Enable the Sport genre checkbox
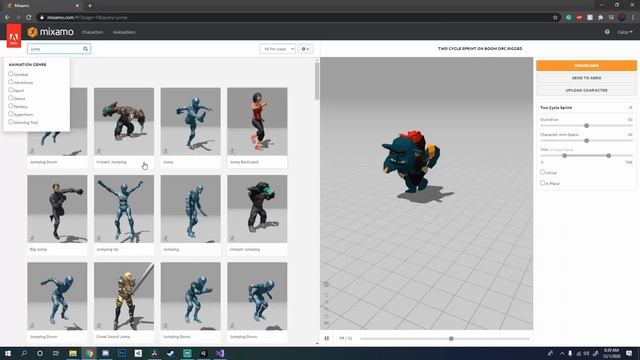Screen dimensions: 640x360 [x=11, y=90]
